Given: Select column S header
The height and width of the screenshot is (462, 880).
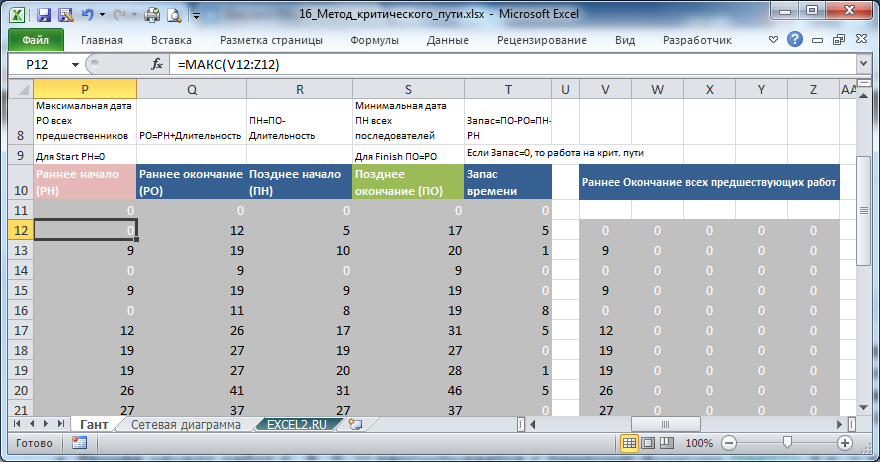Looking at the screenshot, I should pos(408,89).
